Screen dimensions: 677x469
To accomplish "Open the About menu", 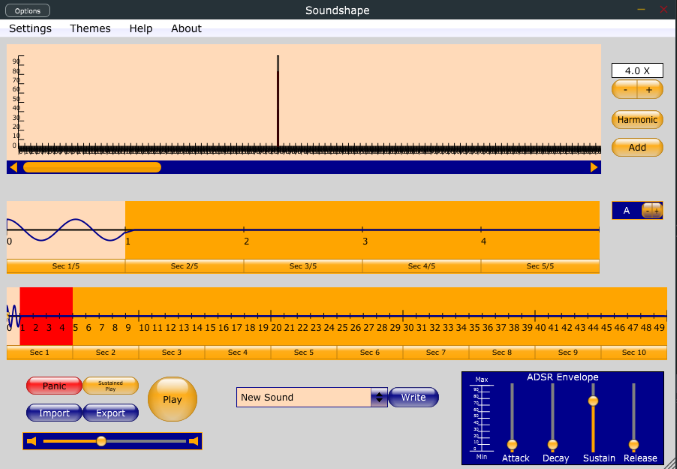I will tap(186, 29).
